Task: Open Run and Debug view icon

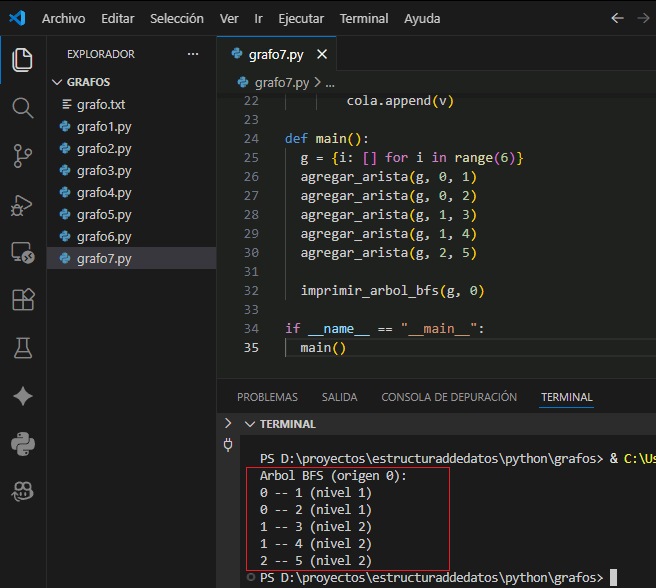Action: pos(22,204)
